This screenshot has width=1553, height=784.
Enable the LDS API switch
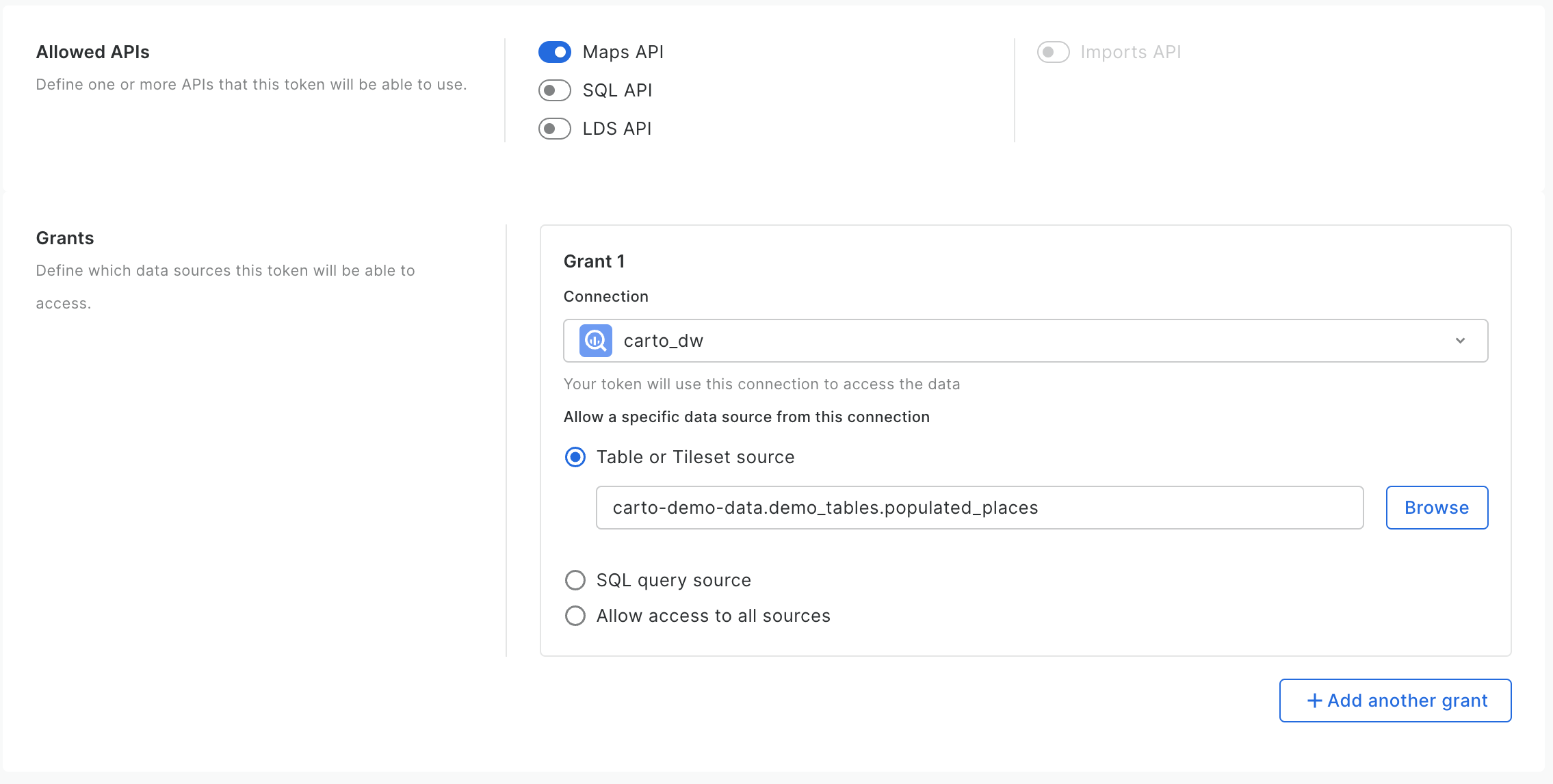click(x=554, y=129)
